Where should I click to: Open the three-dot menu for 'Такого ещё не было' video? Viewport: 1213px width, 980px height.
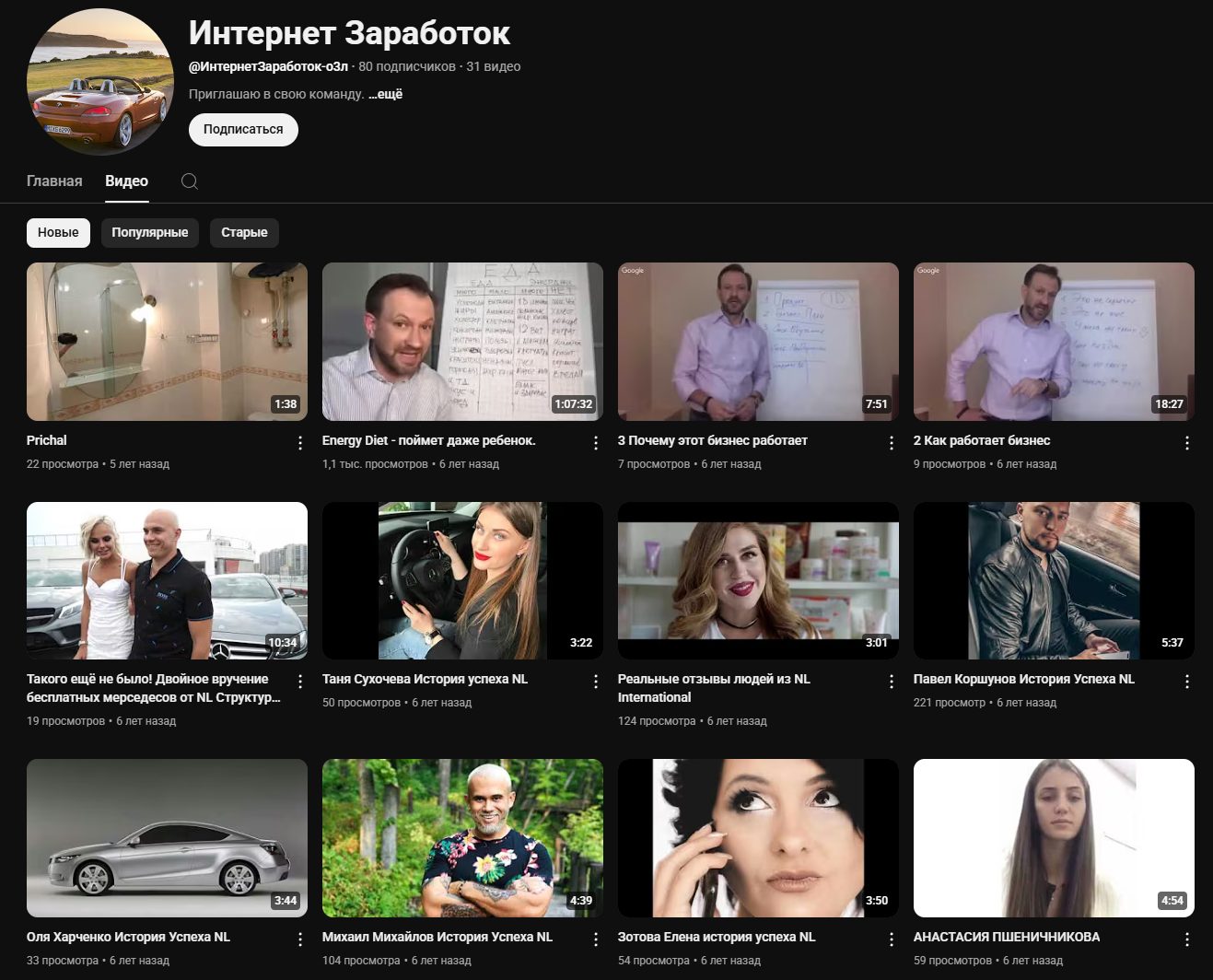coord(300,682)
